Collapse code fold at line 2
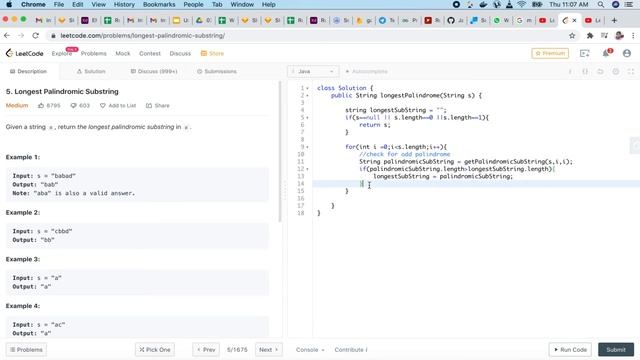 coord(307,96)
